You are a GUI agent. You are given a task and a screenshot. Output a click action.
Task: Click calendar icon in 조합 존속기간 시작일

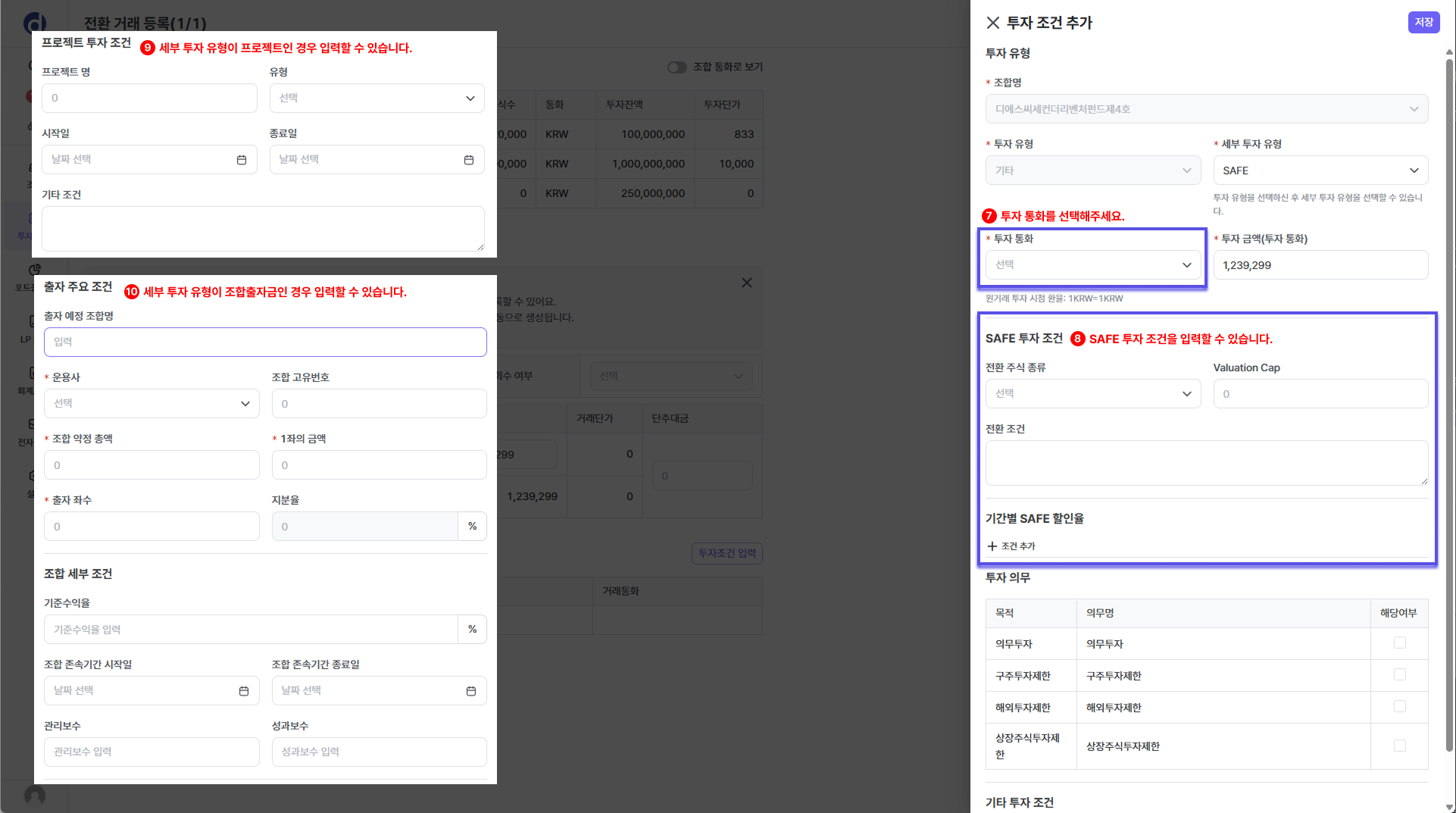pos(244,691)
